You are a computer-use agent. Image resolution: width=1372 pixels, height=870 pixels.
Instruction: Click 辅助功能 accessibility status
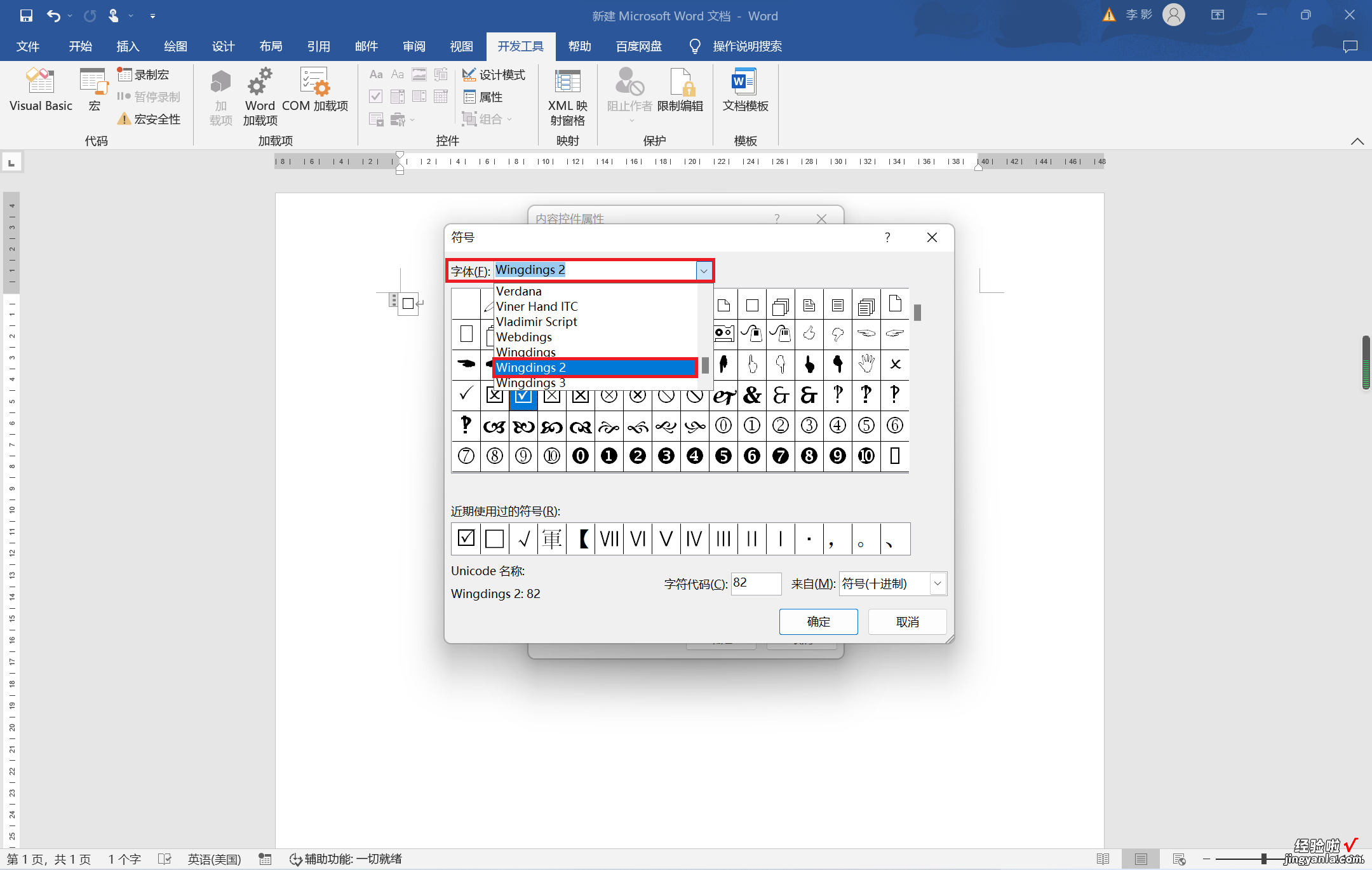[346, 859]
